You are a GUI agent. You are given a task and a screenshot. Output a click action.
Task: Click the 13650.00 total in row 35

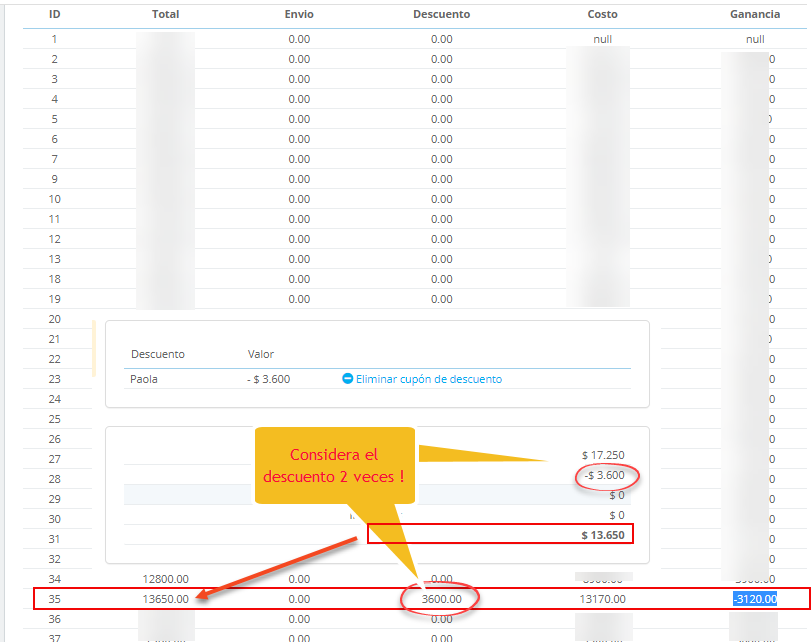click(166, 599)
